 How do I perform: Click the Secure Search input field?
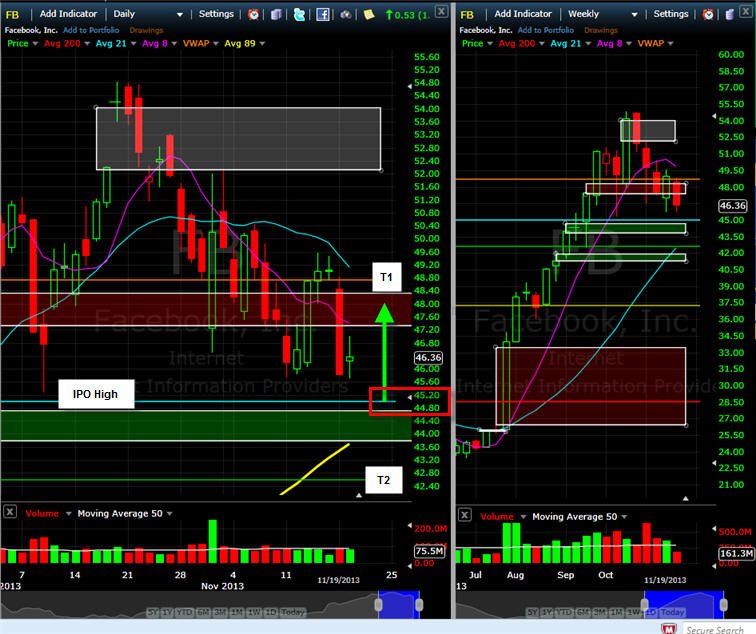point(719,629)
